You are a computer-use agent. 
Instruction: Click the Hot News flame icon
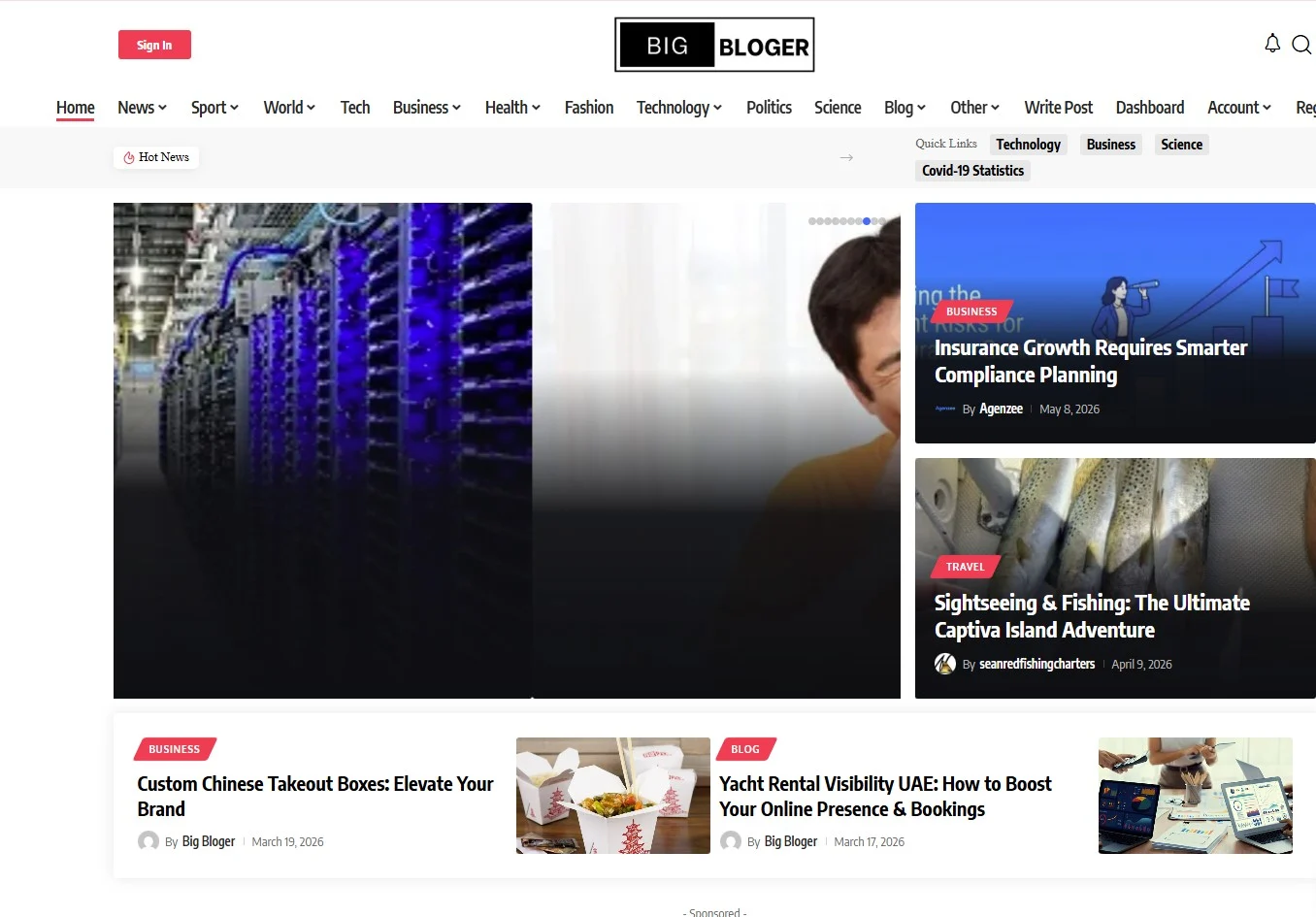[x=129, y=157]
